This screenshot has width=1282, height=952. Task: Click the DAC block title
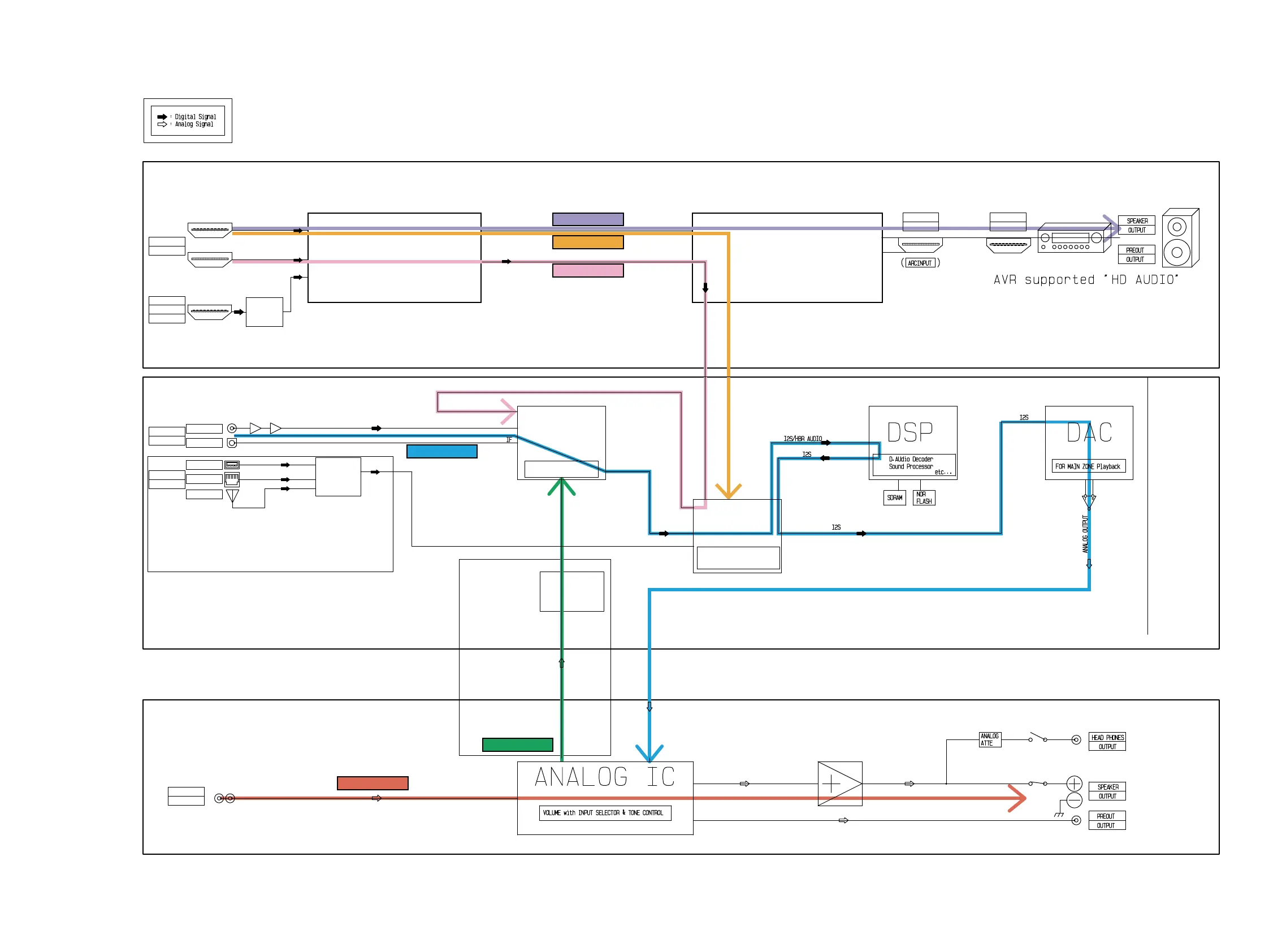tap(1089, 432)
